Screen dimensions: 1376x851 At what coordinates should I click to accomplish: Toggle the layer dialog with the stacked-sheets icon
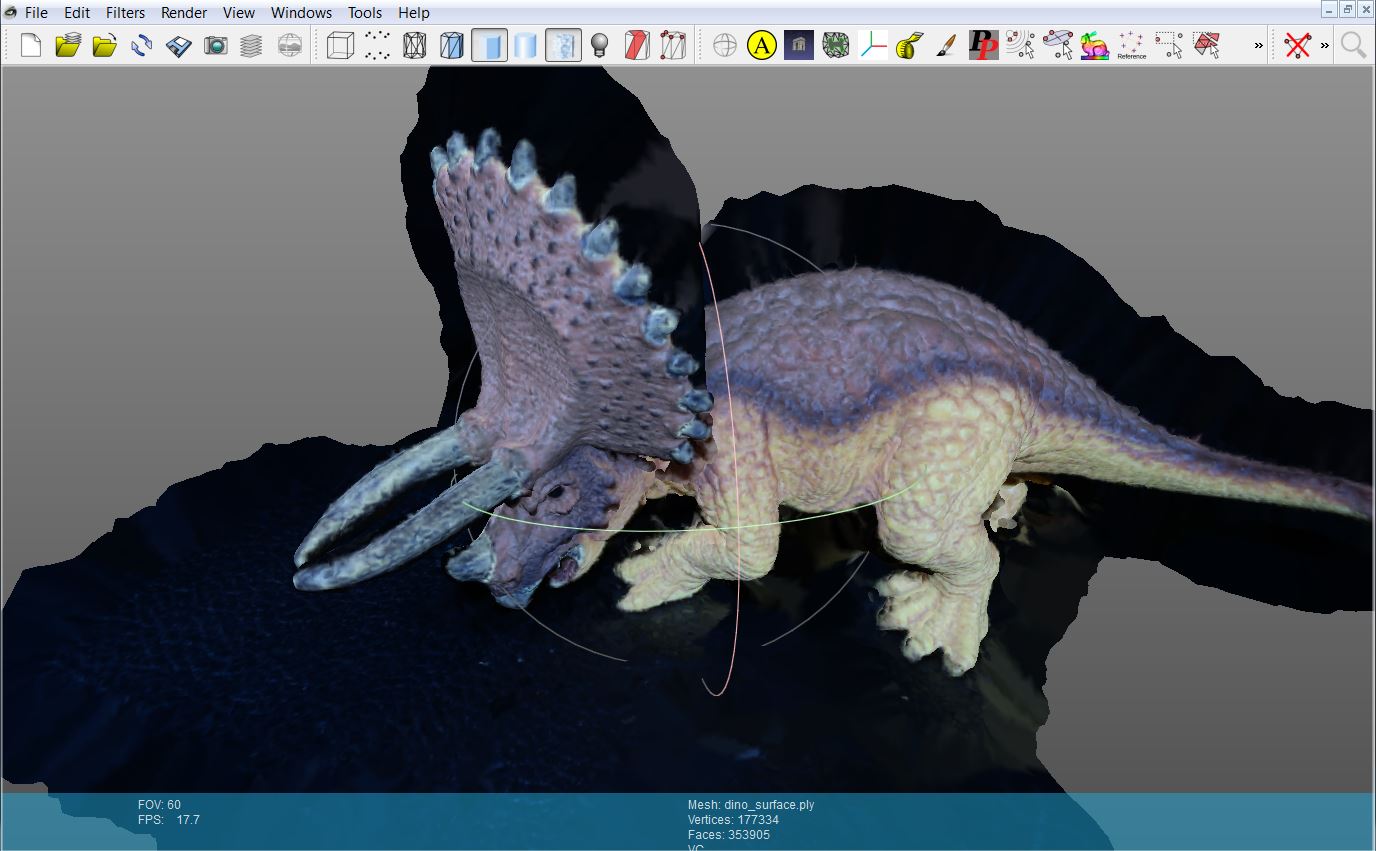point(253,45)
